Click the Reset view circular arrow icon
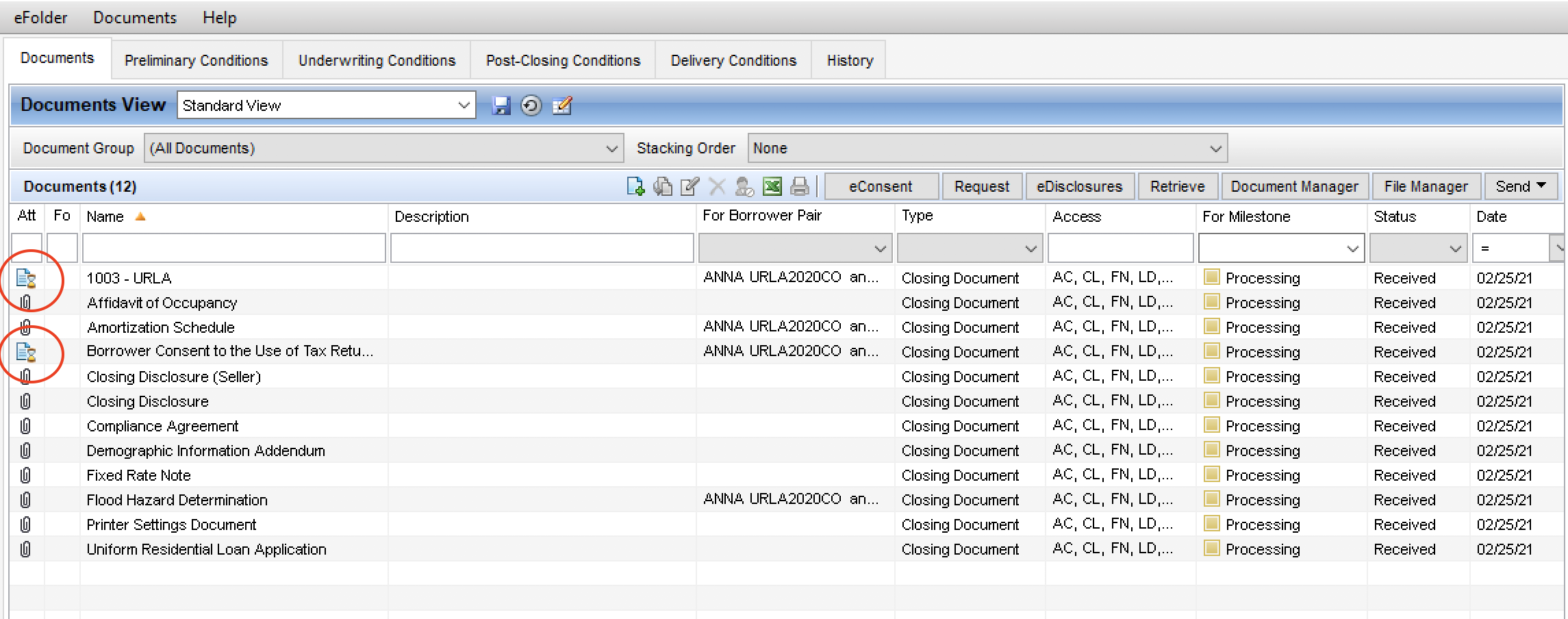1568x619 pixels. 531,105
